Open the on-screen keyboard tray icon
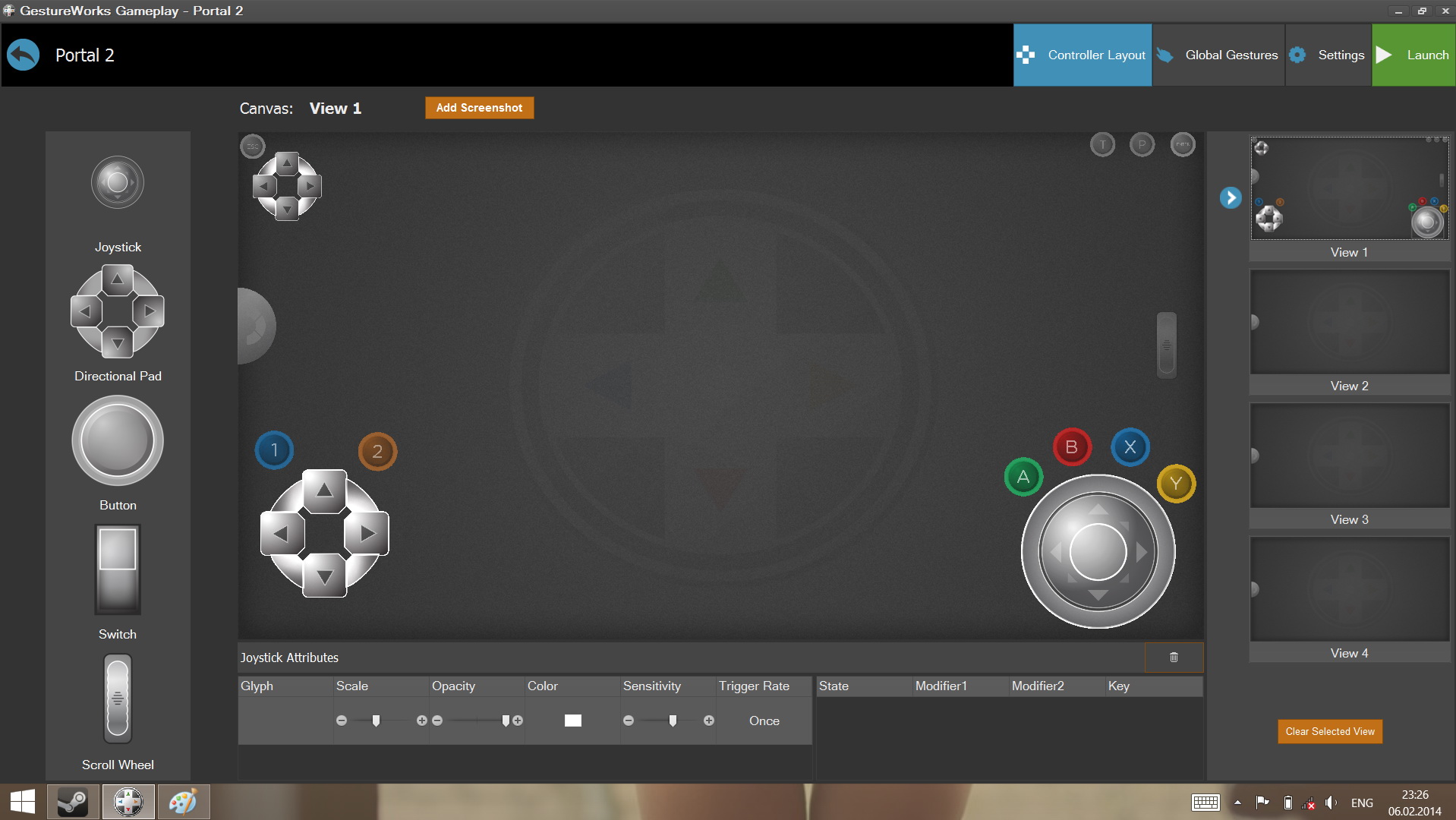The width and height of the screenshot is (1456, 820). (x=1205, y=803)
